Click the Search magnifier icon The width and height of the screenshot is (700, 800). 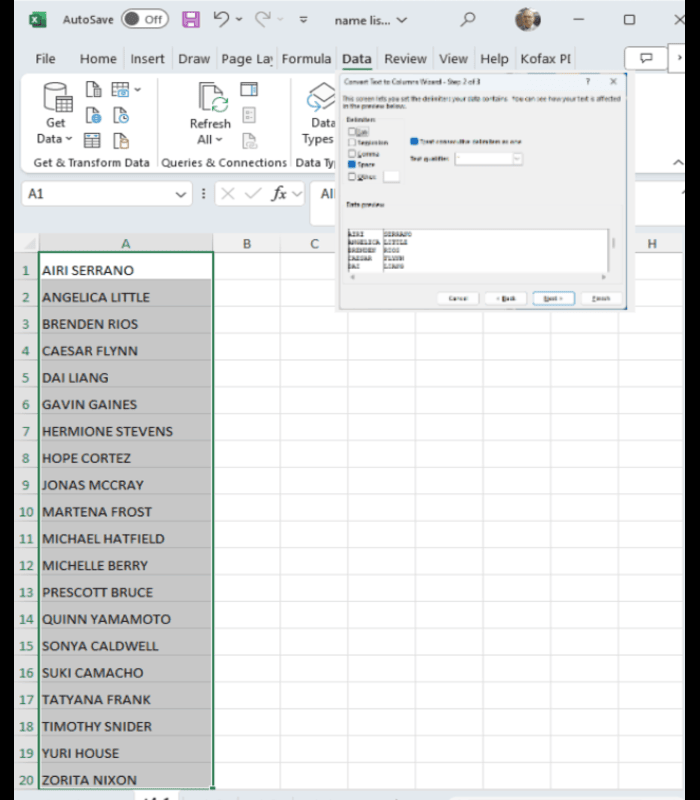tap(468, 19)
